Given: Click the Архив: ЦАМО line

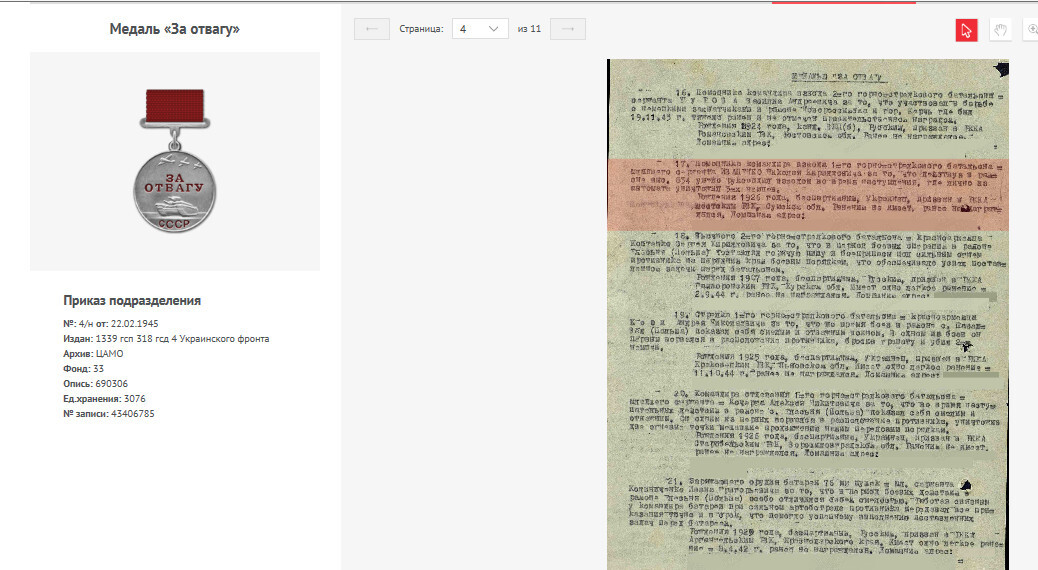Looking at the screenshot, I should click(x=93, y=354).
